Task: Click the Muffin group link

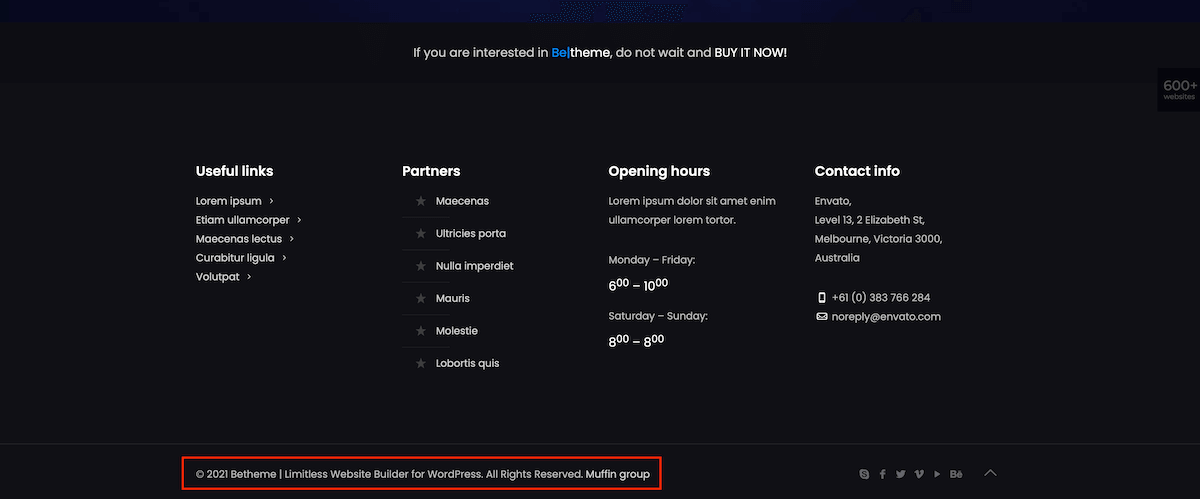Action: pos(618,474)
